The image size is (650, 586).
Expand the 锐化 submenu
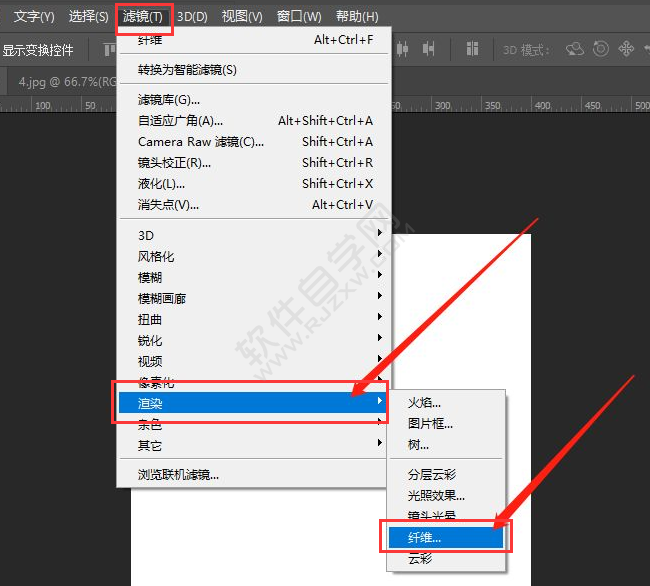(x=254, y=340)
